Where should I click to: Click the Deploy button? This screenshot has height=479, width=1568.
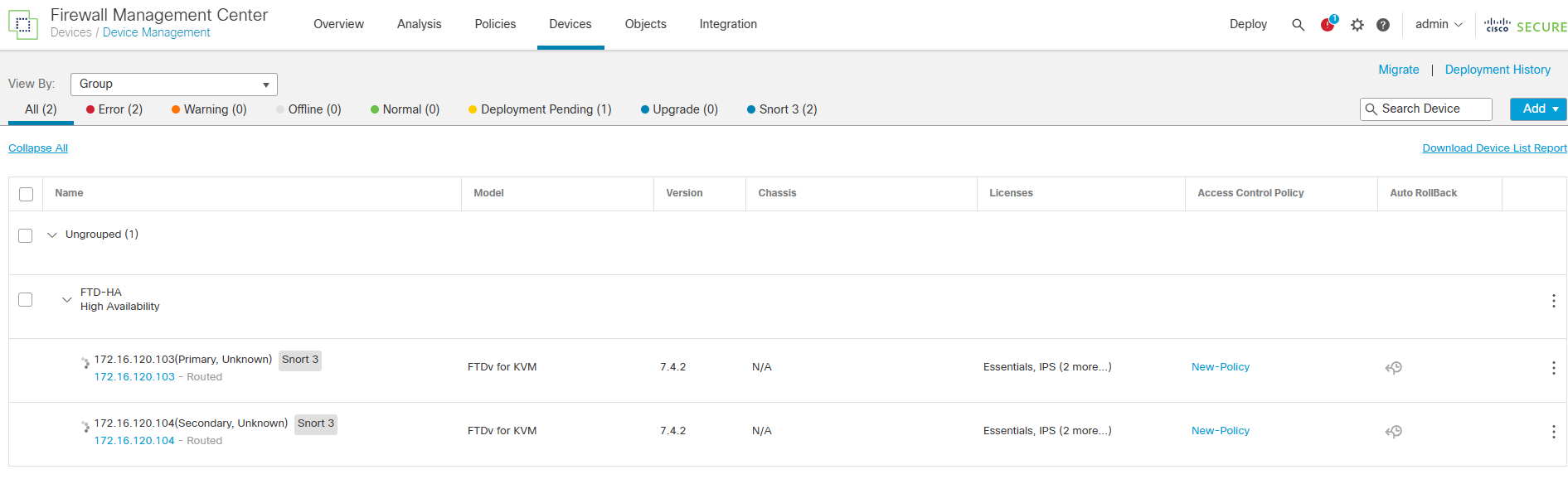pyautogui.click(x=1248, y=24)
